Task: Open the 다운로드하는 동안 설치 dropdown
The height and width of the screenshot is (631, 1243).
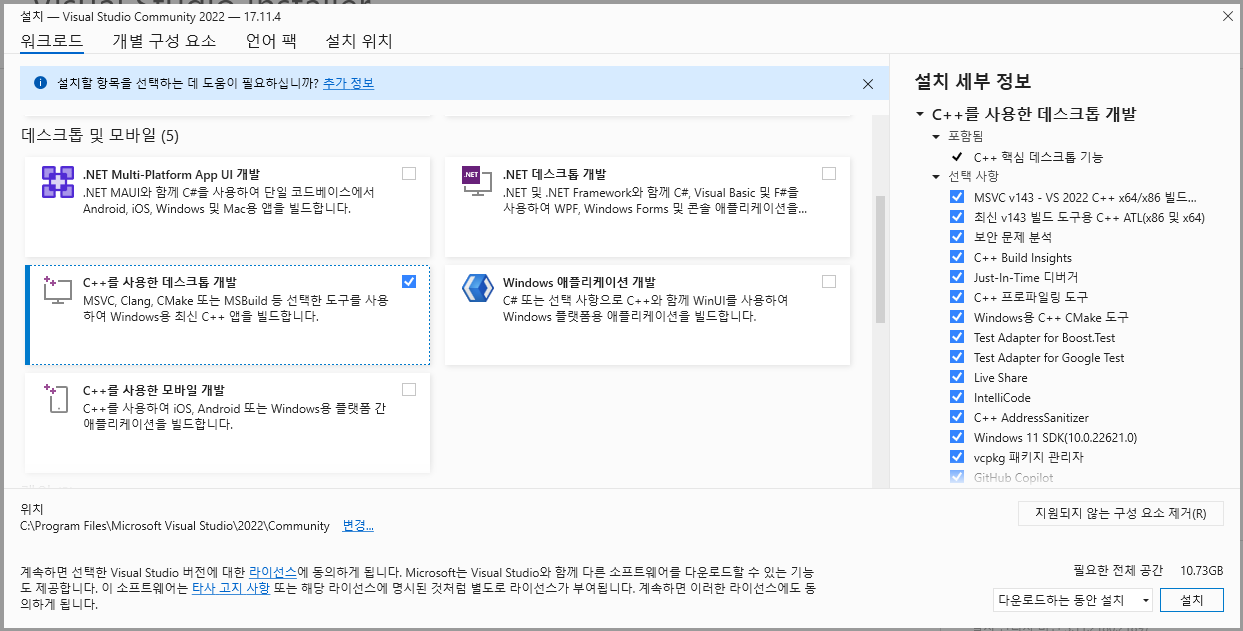Action: [1073, 600]
